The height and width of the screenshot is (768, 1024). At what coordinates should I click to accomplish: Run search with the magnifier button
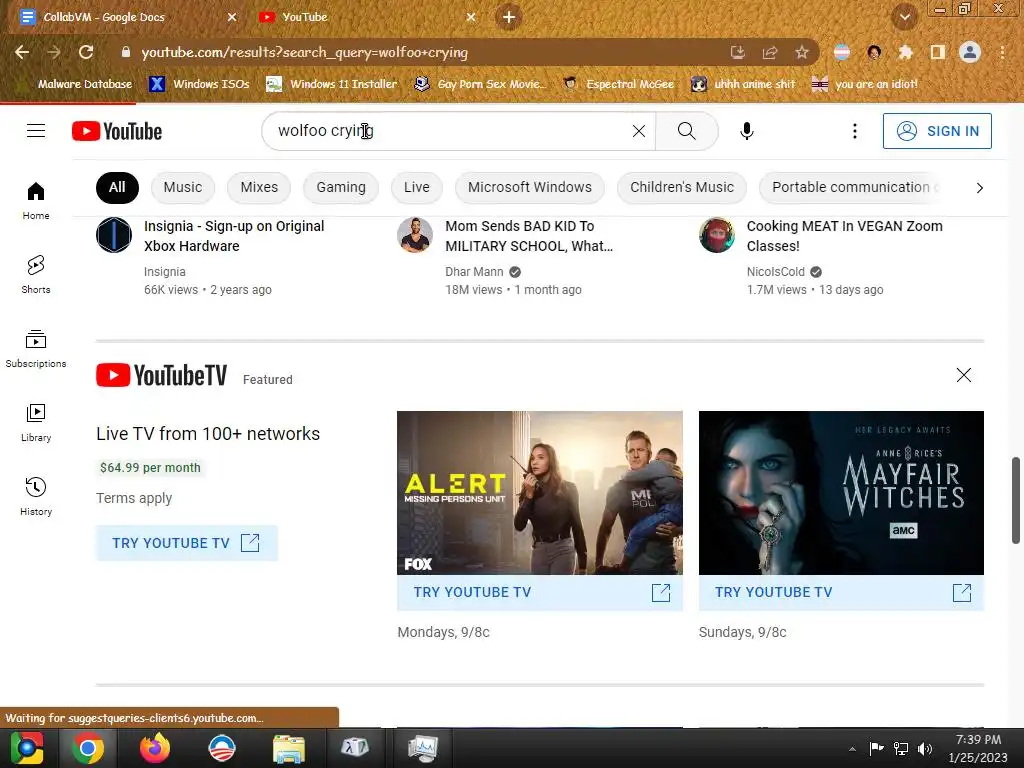point(686,131)
